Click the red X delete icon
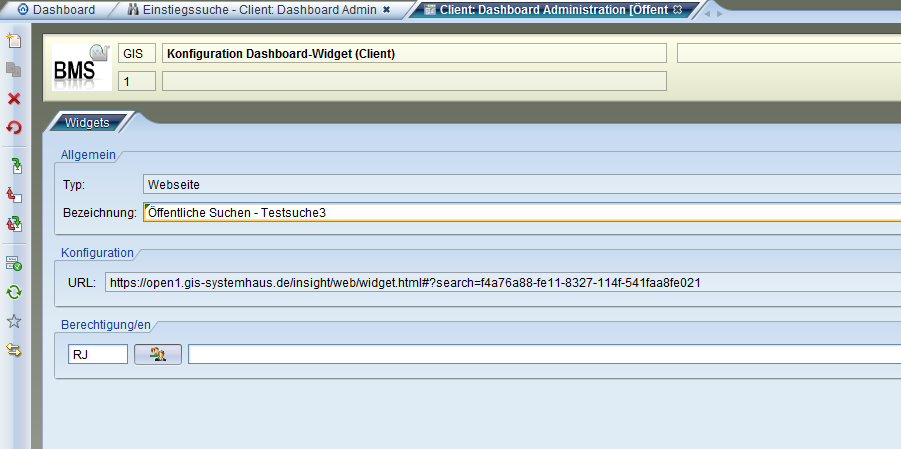This screenshot has width=901, height=449. click(x=14, y=98)
